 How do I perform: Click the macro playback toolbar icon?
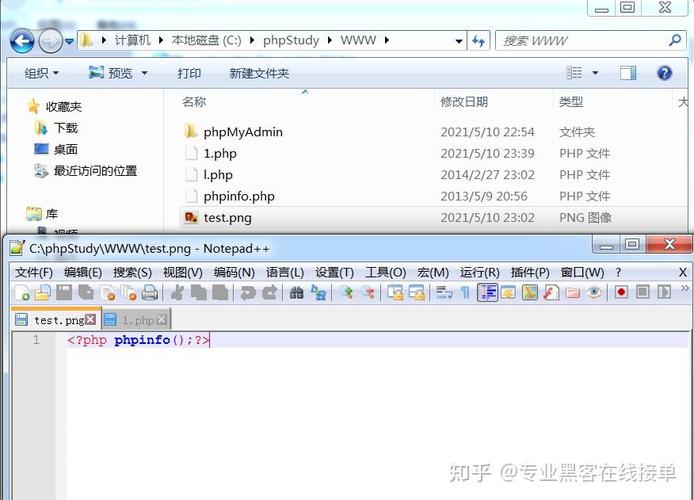pos(664,293)
